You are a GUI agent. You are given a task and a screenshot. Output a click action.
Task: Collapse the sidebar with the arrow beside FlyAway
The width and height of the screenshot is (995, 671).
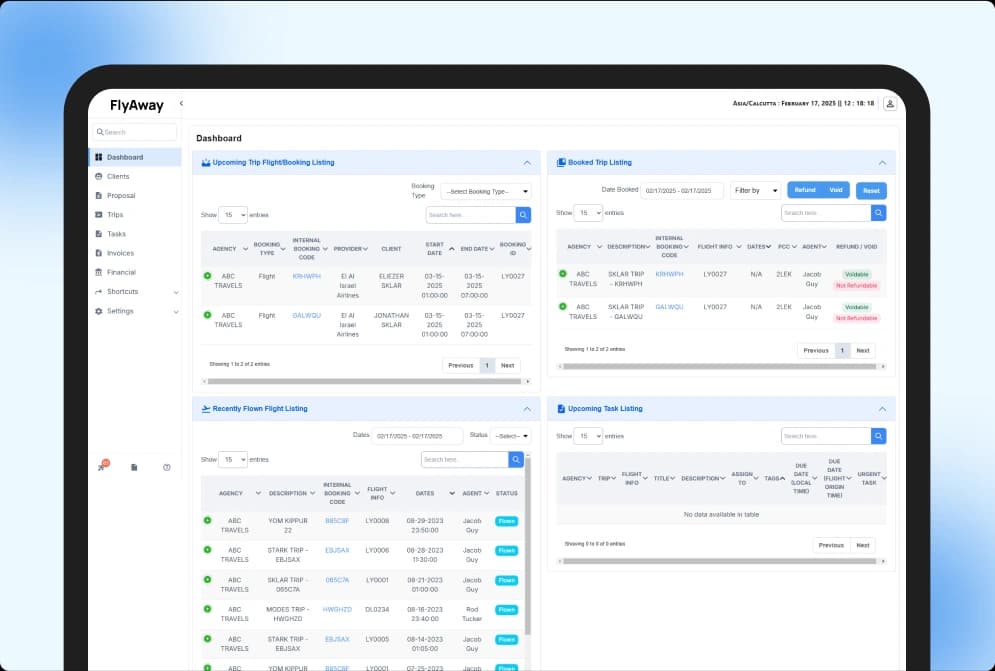[181, 103]
